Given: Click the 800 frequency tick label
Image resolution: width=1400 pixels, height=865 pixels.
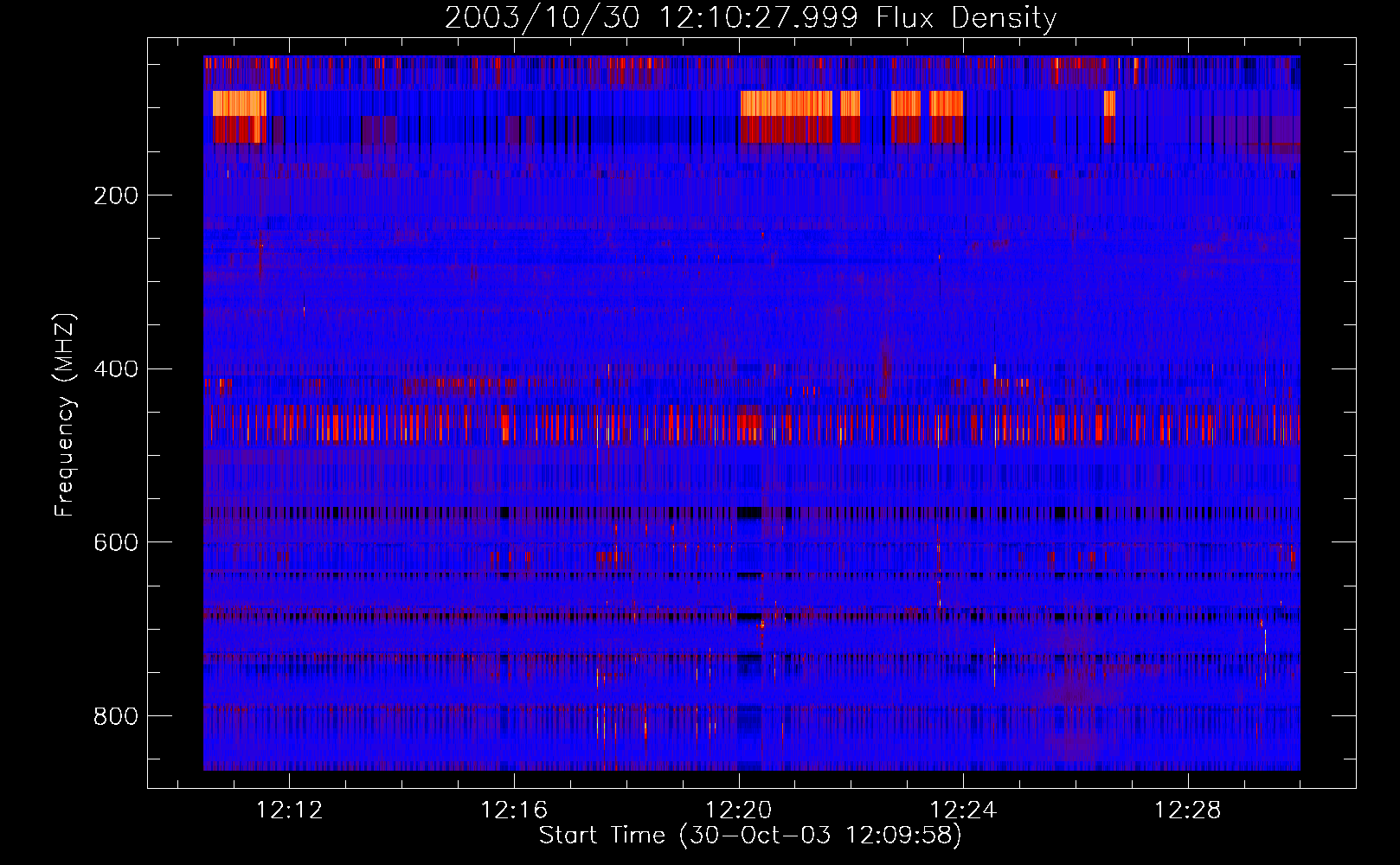Looking at the screenshot, I should click(116, 716).
